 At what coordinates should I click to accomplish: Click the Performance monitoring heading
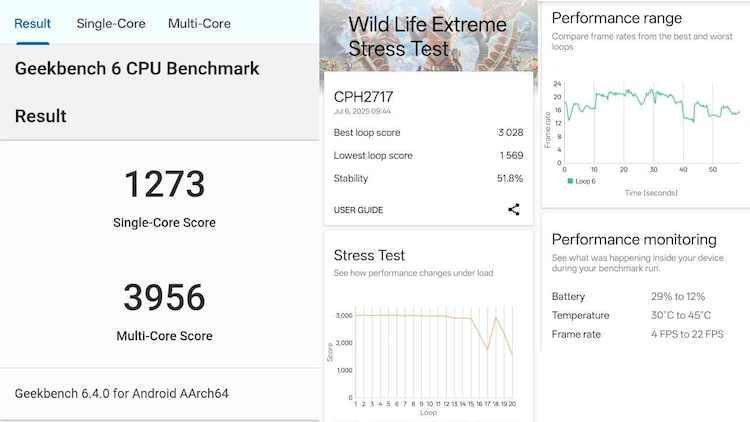[634, 239]
